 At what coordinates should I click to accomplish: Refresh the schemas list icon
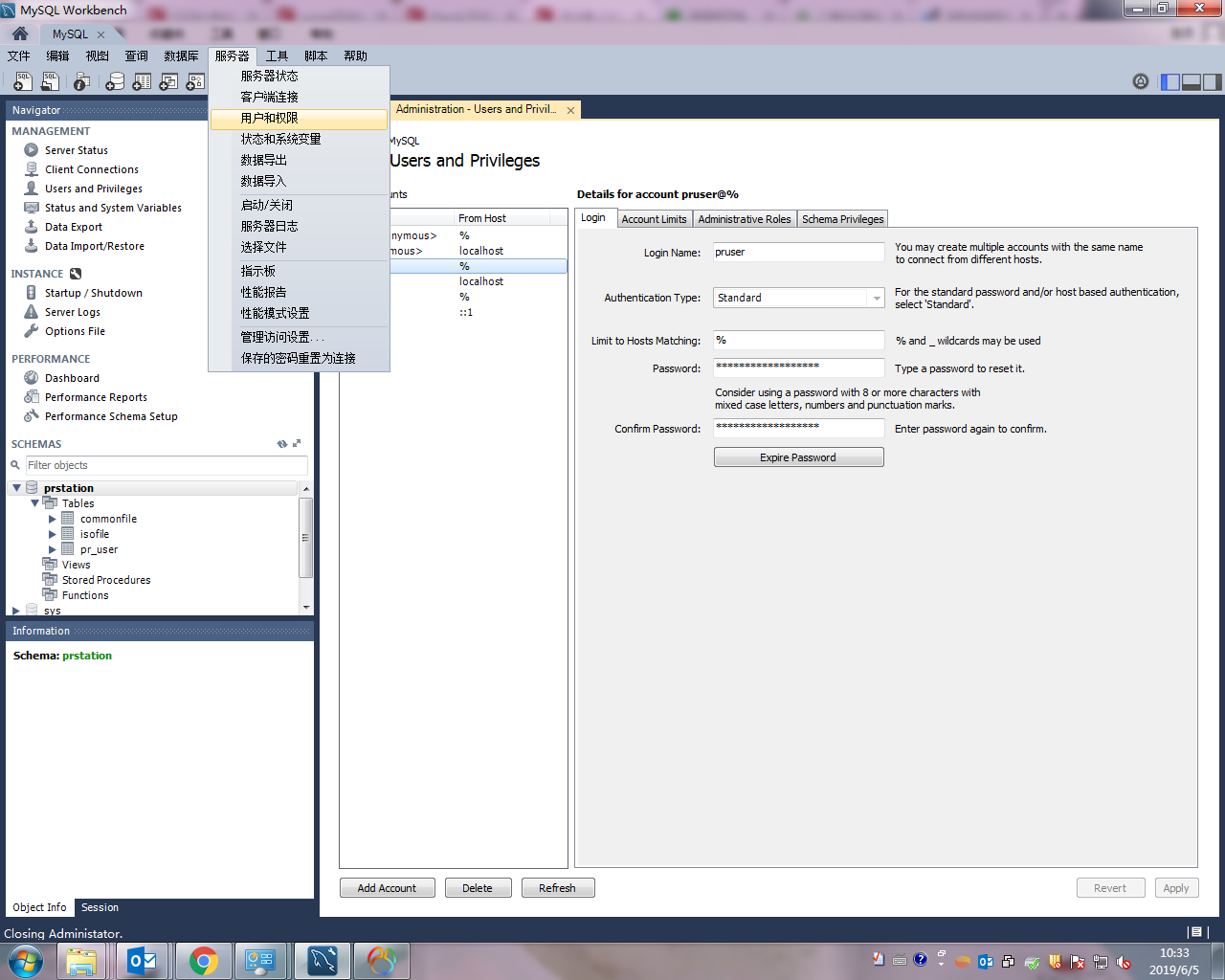coord(282,444)
